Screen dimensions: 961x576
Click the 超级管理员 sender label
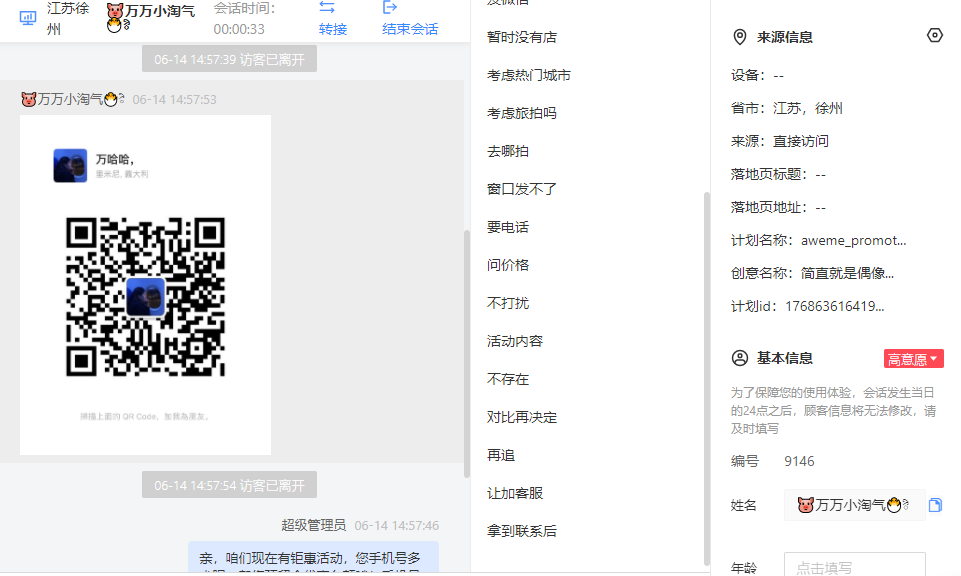(313, 525)
